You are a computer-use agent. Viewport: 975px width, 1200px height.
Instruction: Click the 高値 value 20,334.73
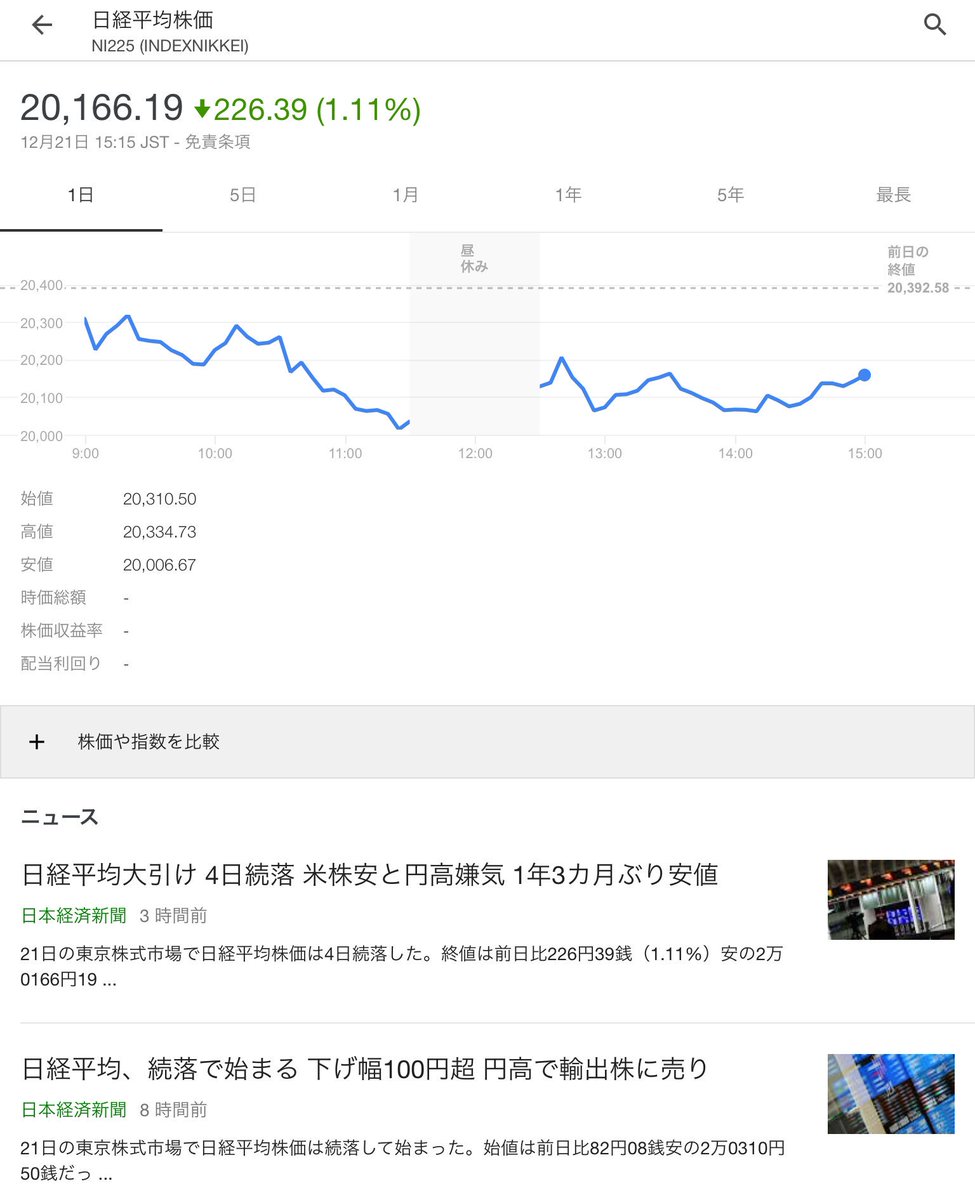pos(159,531)
